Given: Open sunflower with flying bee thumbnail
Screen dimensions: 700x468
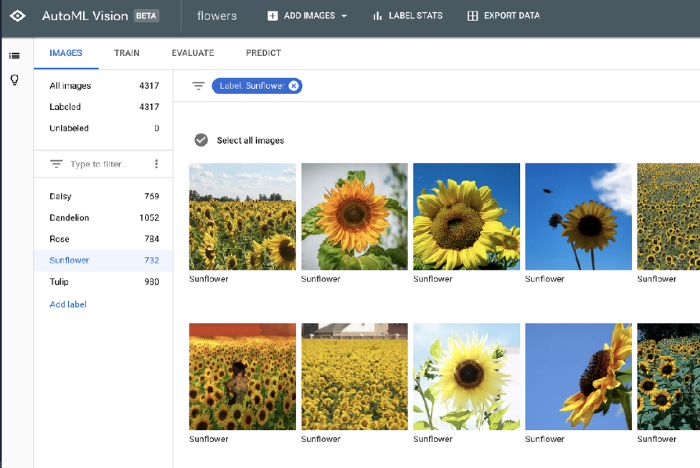Looking at the screenshot, I should 579,217.
